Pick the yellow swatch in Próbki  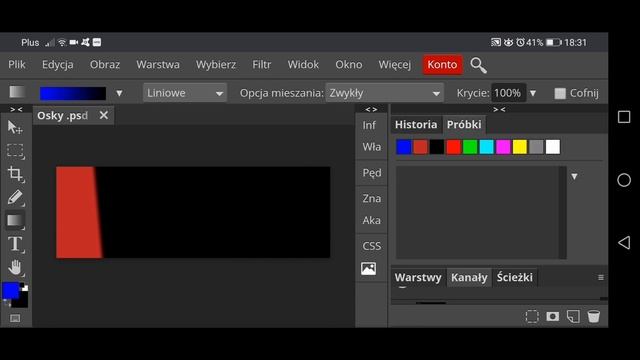pos(520,147)
